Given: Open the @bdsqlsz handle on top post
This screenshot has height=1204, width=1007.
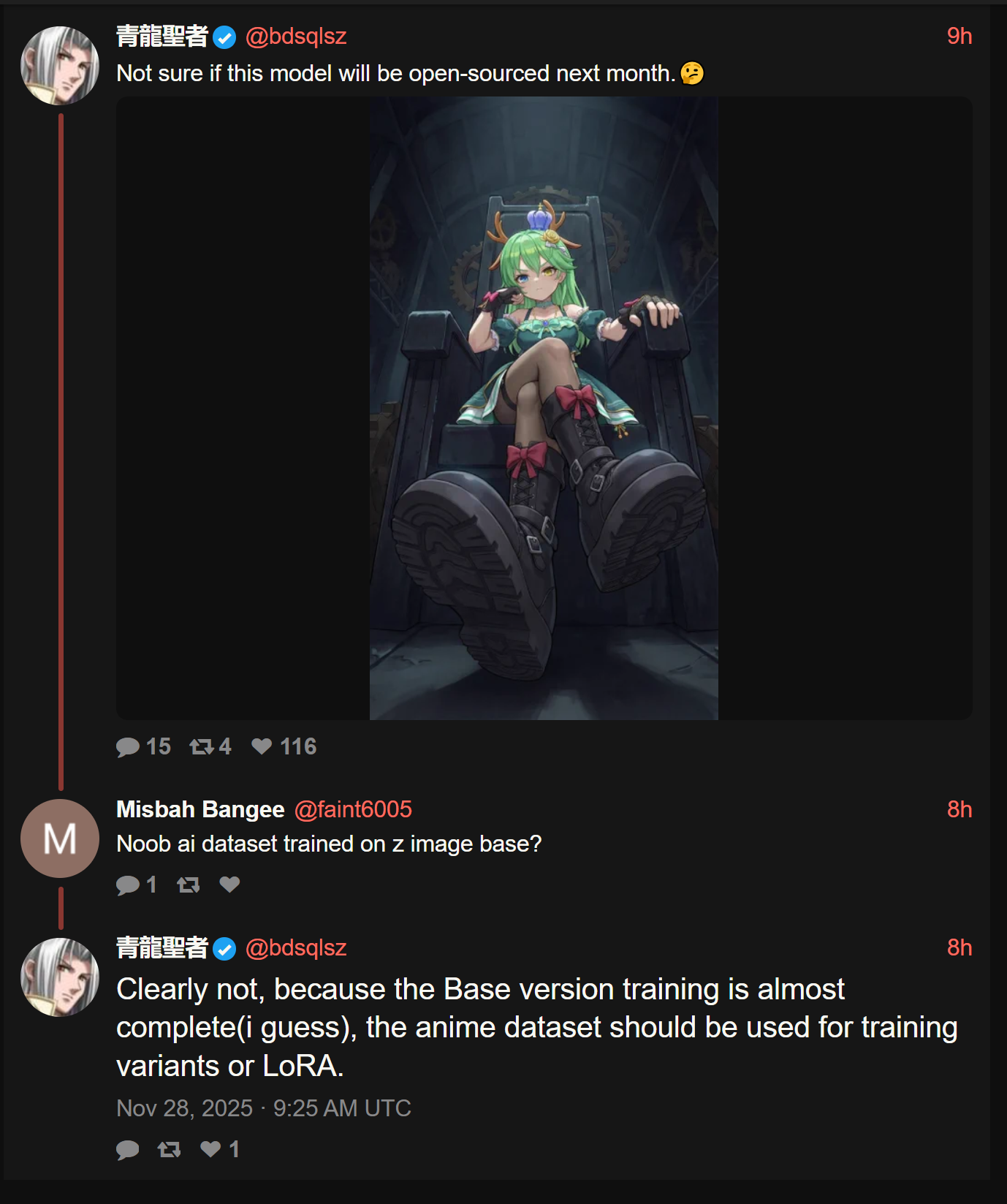Looking at the screenshot, I should 296,36.
